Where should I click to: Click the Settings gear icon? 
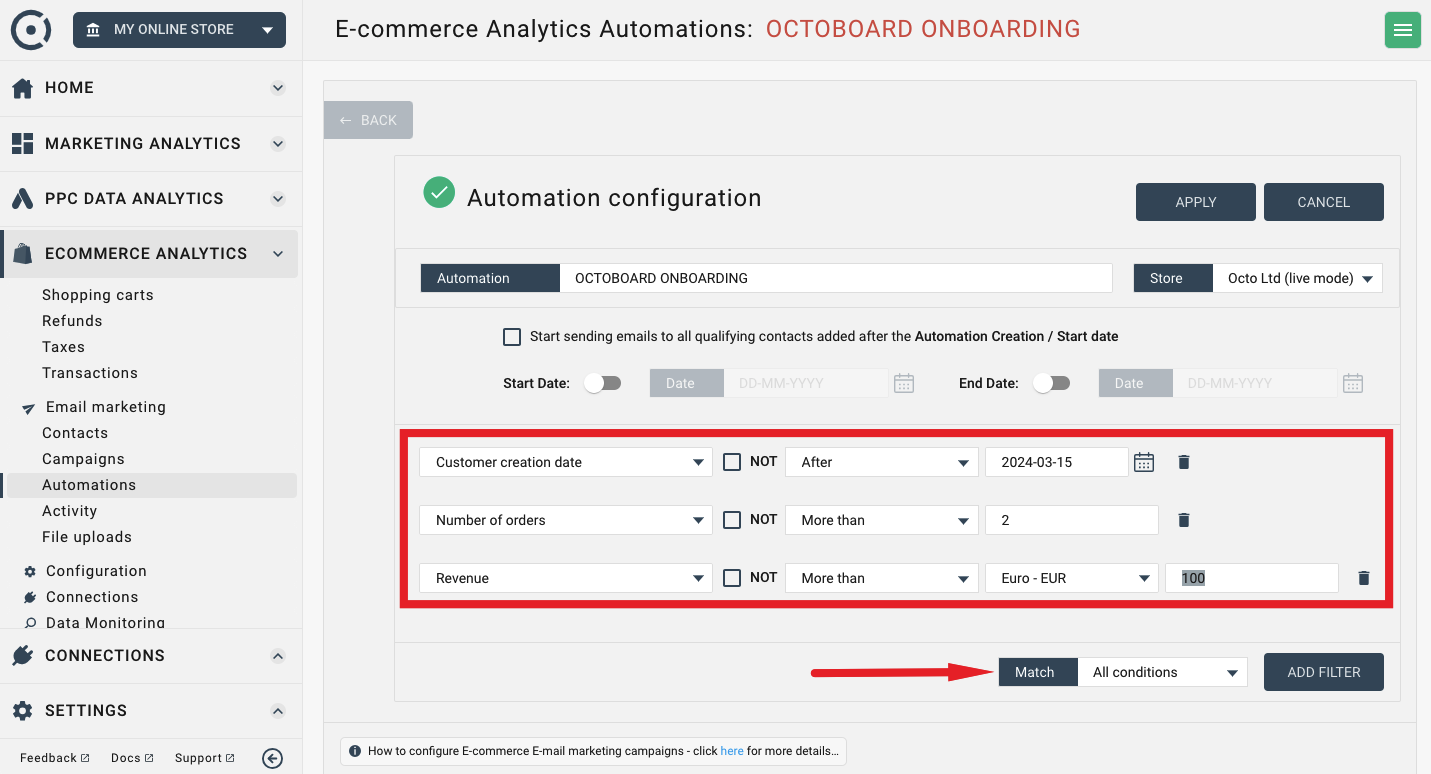(23, 710)
